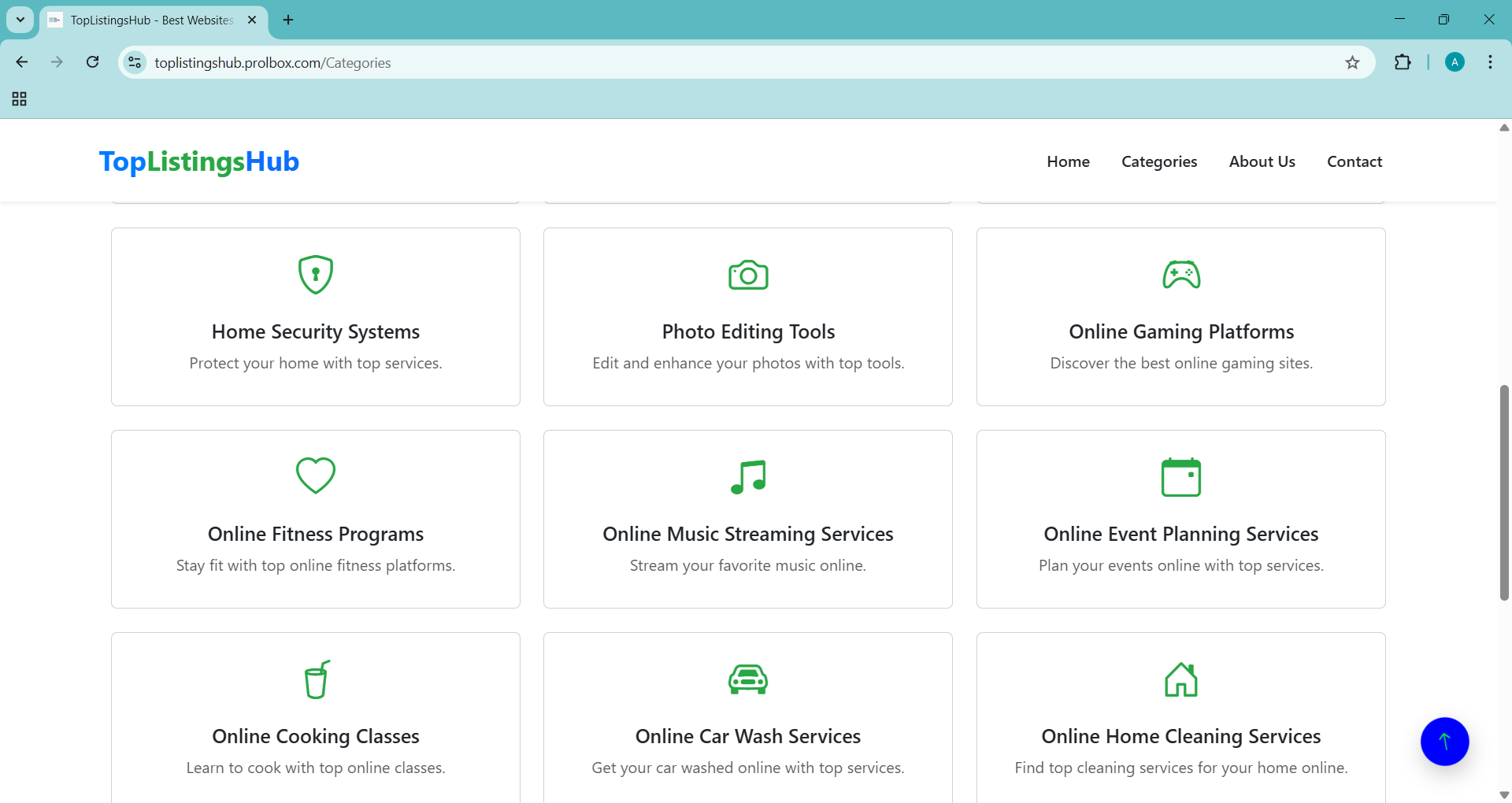Click the music note icon

[748, 476]
